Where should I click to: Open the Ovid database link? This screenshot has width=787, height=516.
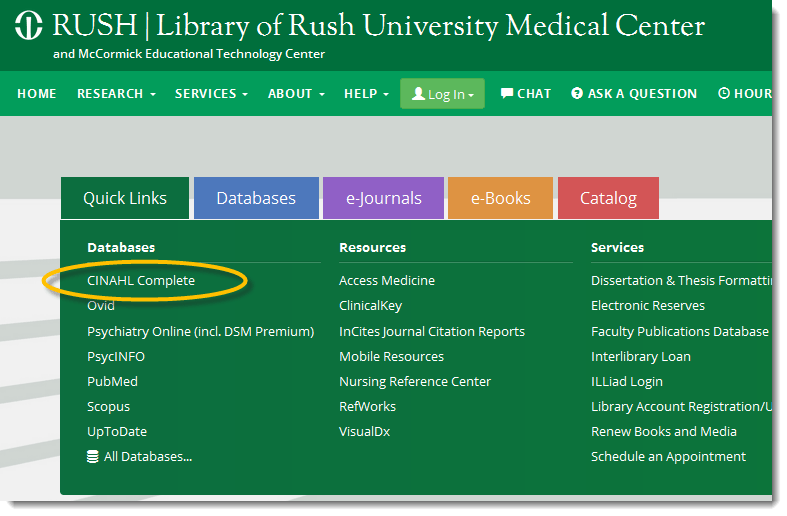pyautogui.click(x=101, y=306)
